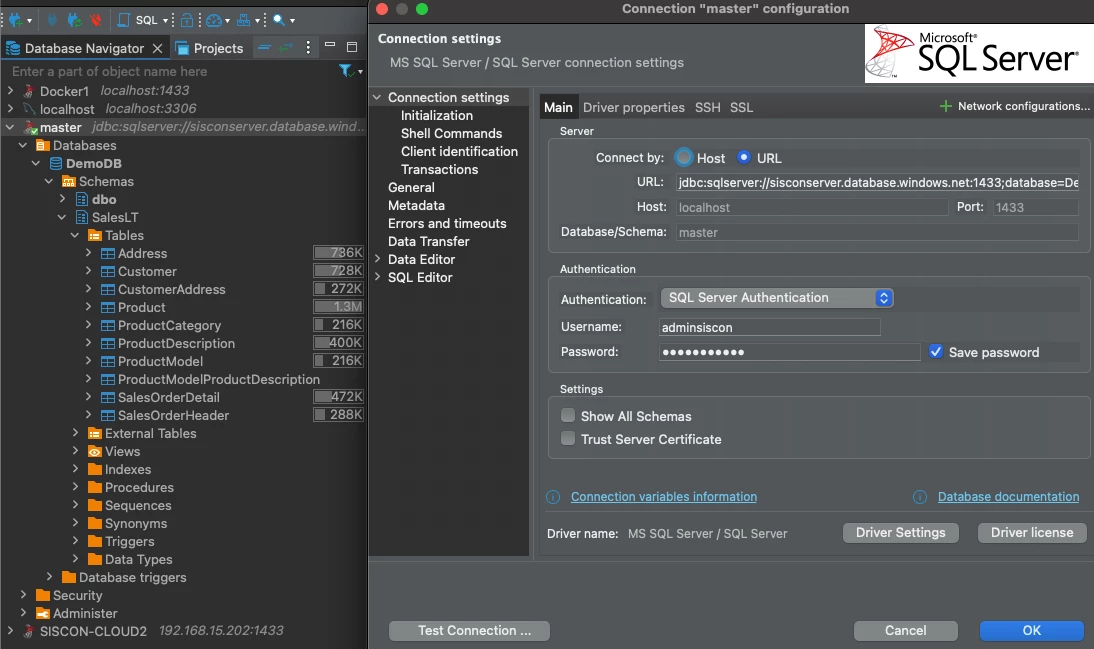Viewport: 1094px width, 649px height.
Task: Expand the Customer table node
Action: pos(89,271)
